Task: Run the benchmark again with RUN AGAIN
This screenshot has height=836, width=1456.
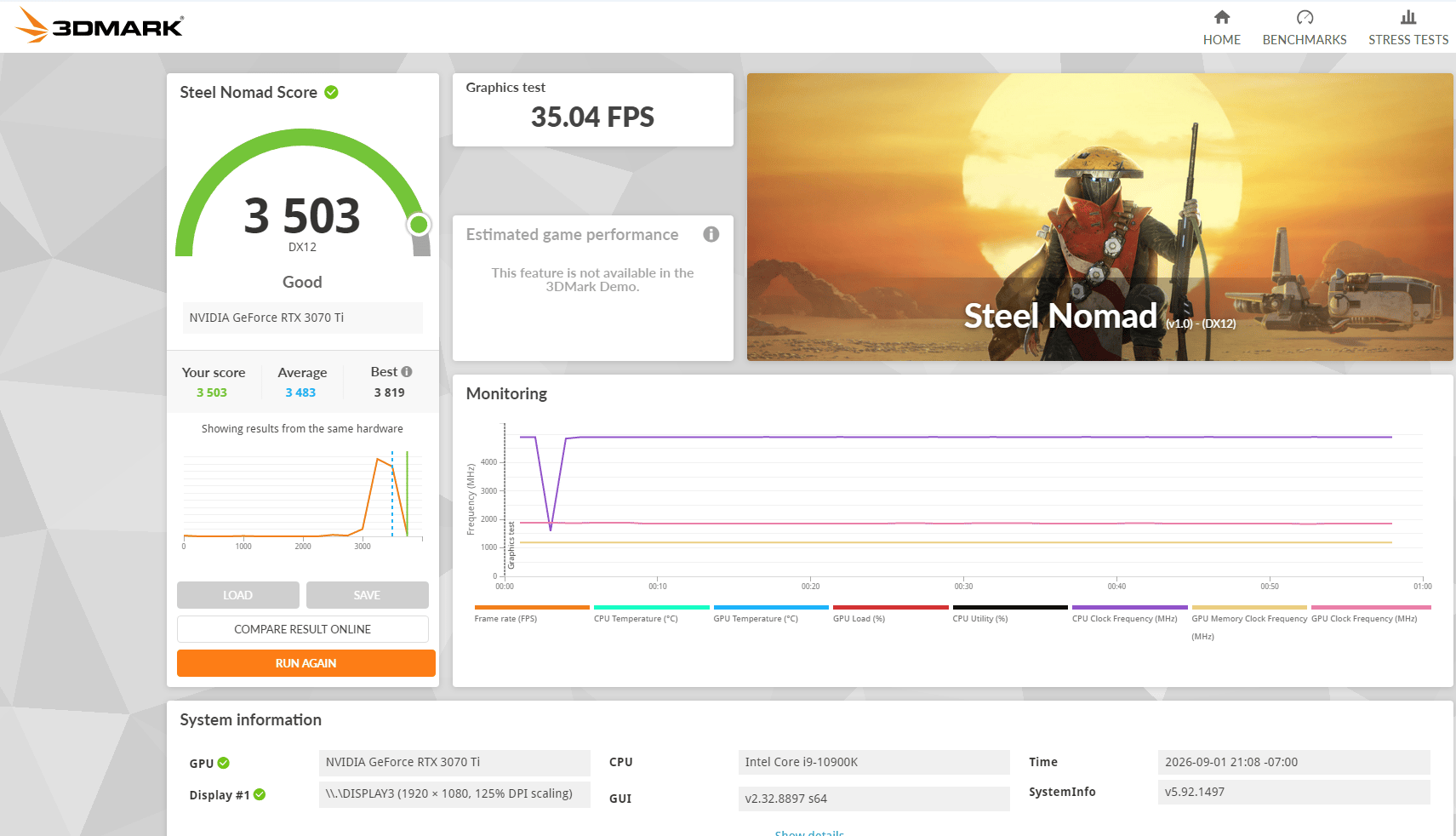Action: click(306, 663)
